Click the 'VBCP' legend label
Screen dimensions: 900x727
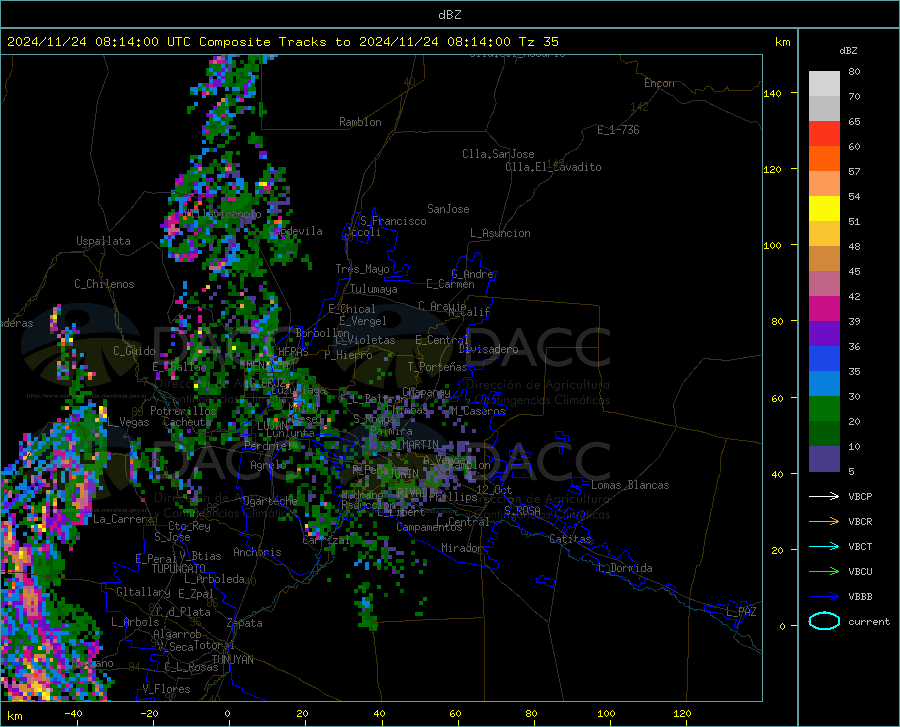point(860,496)
